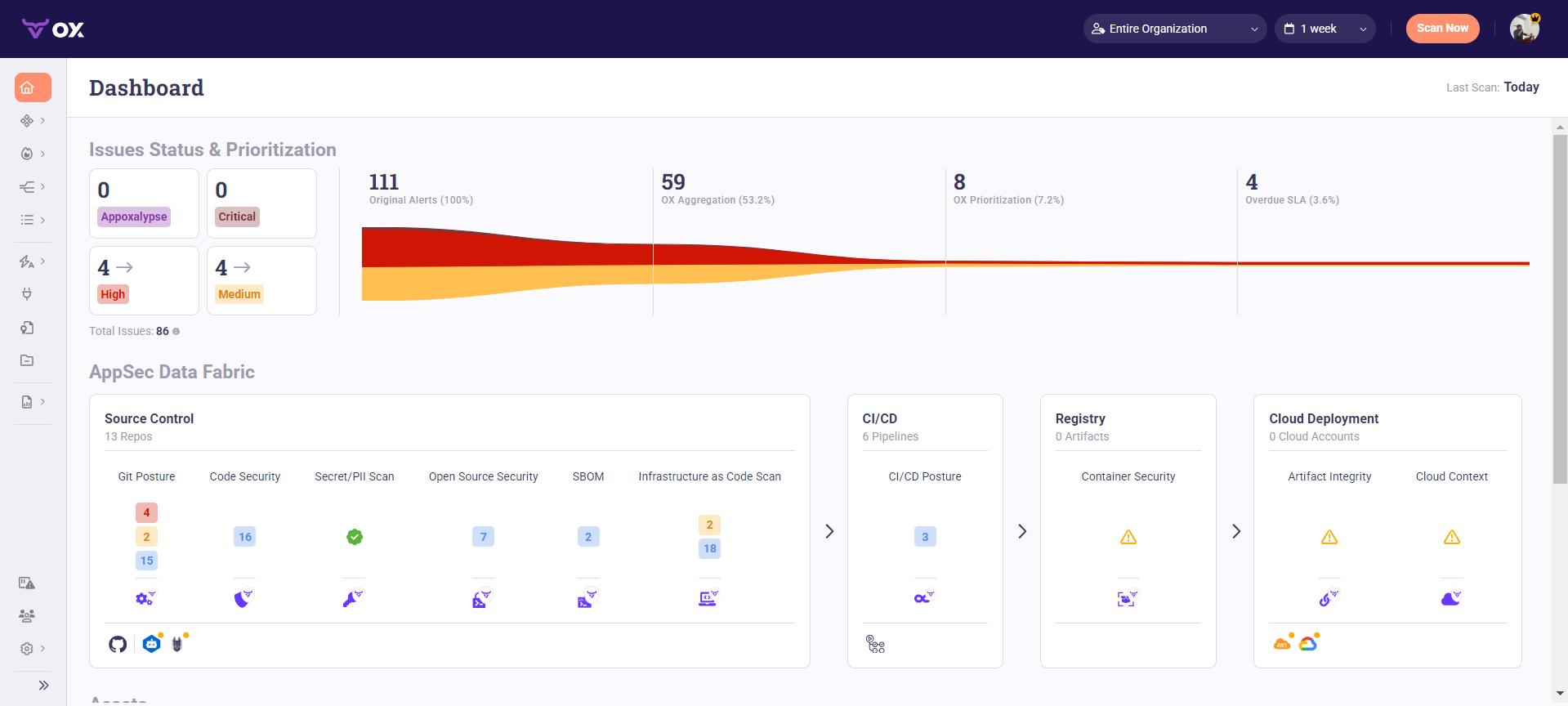Click the key icon below Secret/PII Scan

click(352, 599)
